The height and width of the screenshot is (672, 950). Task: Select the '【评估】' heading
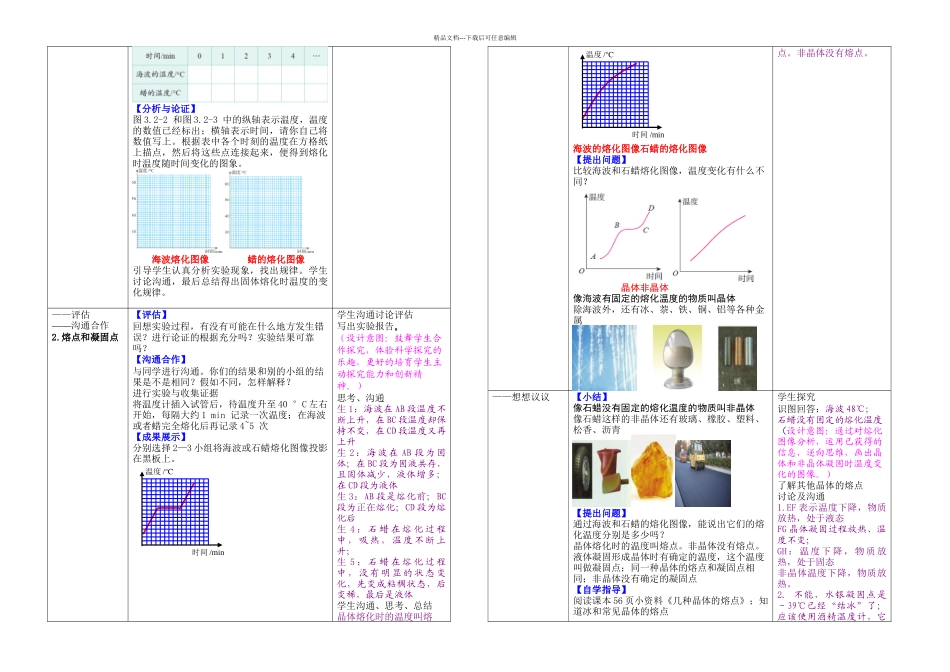[x=151, y=314]
